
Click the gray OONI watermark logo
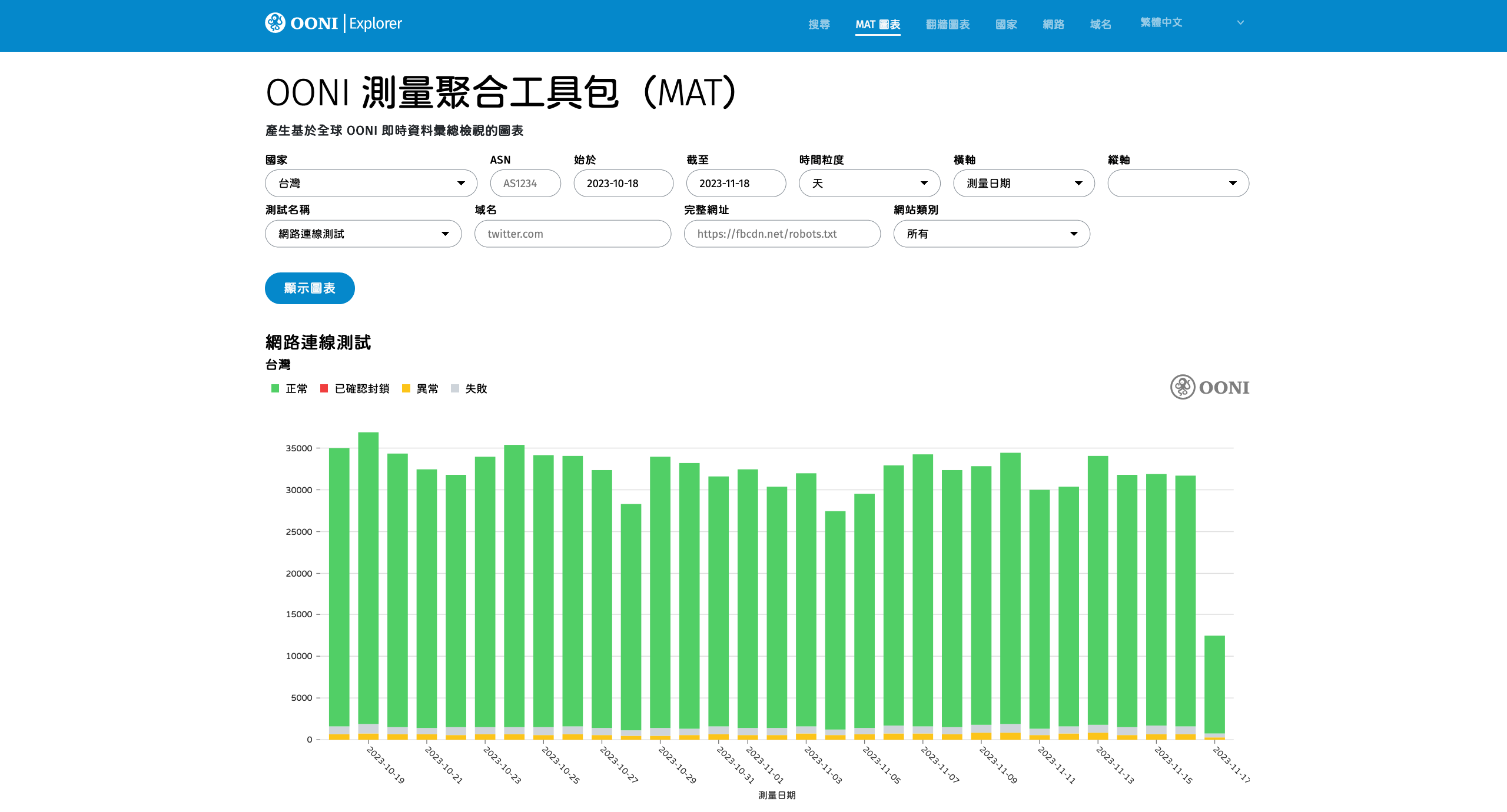tap(1209, 387)
